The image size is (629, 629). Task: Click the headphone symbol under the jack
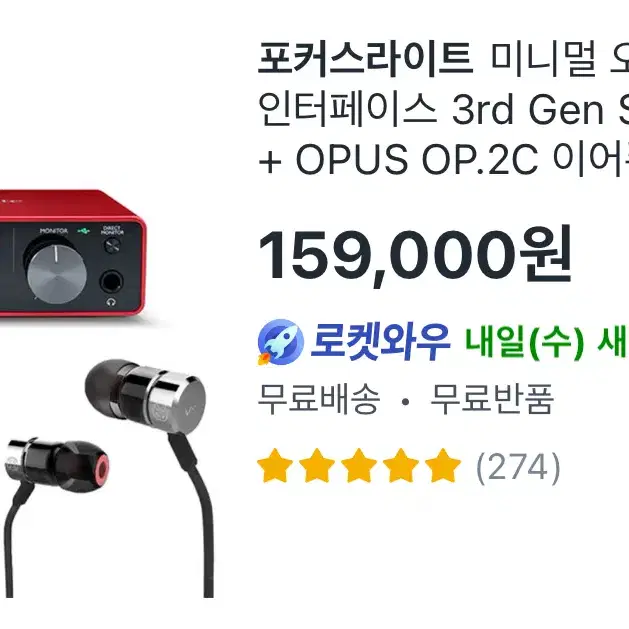tap(112, 302)
